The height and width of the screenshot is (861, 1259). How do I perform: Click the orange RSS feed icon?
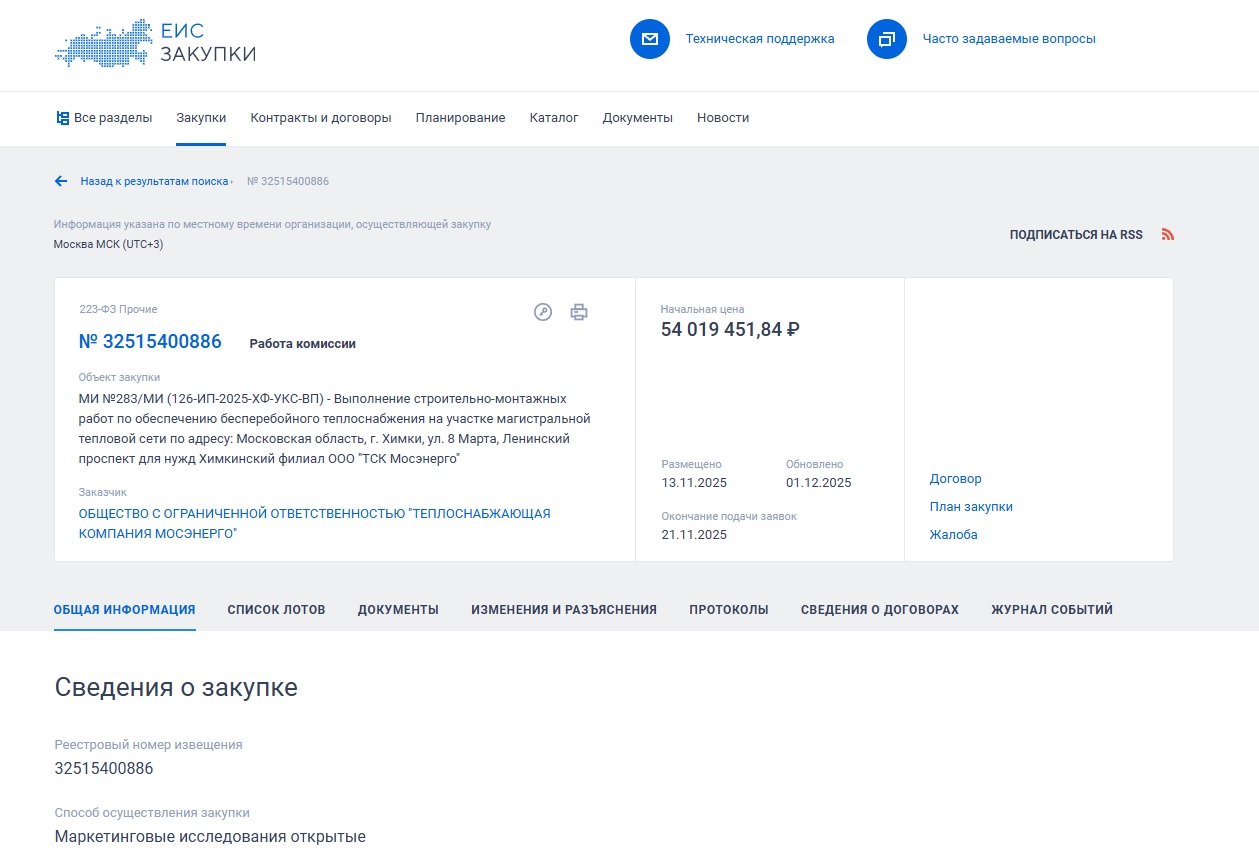[1167, 235]
